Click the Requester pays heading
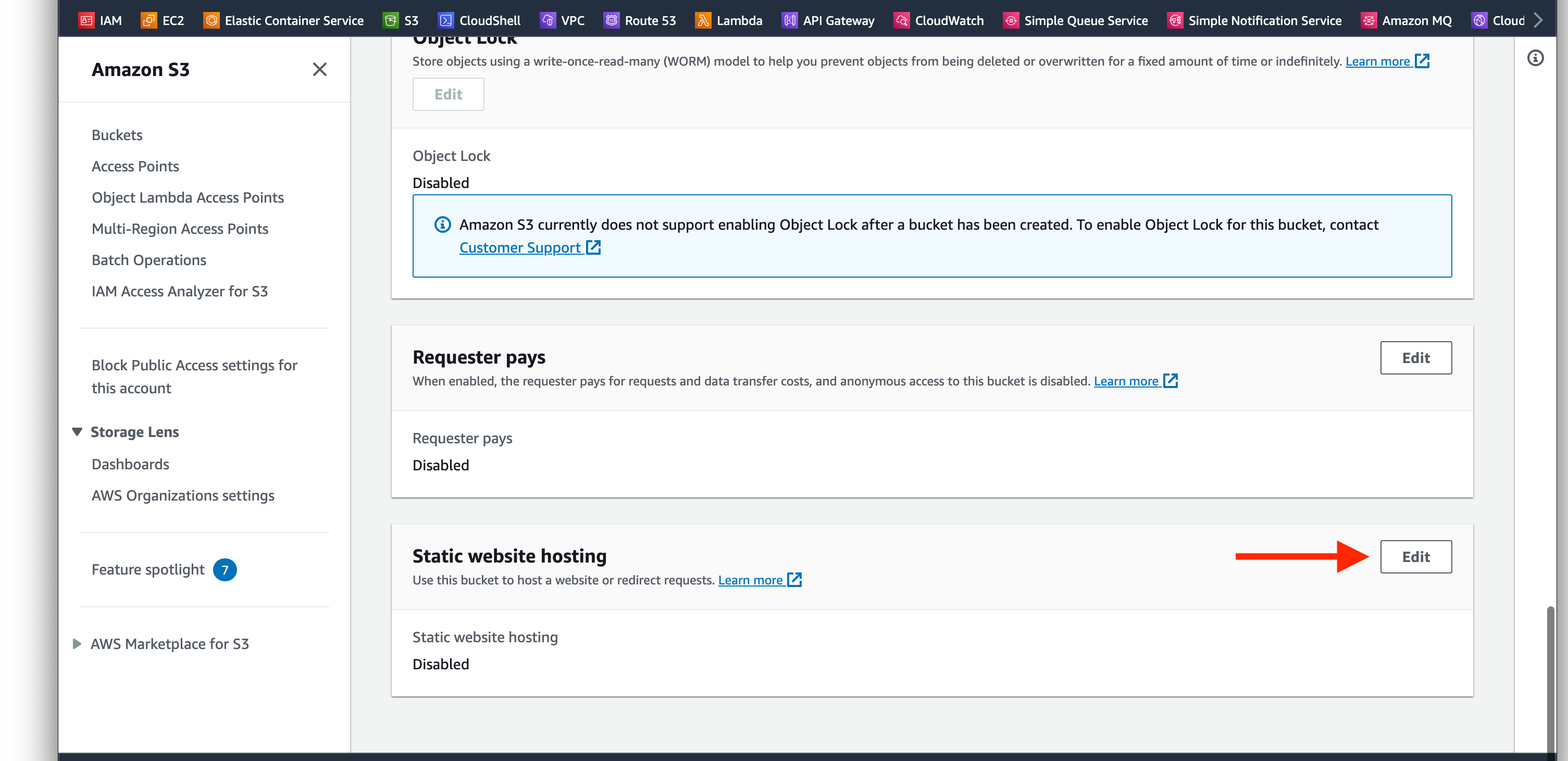The image size is (1568, 761). (479, 357)
